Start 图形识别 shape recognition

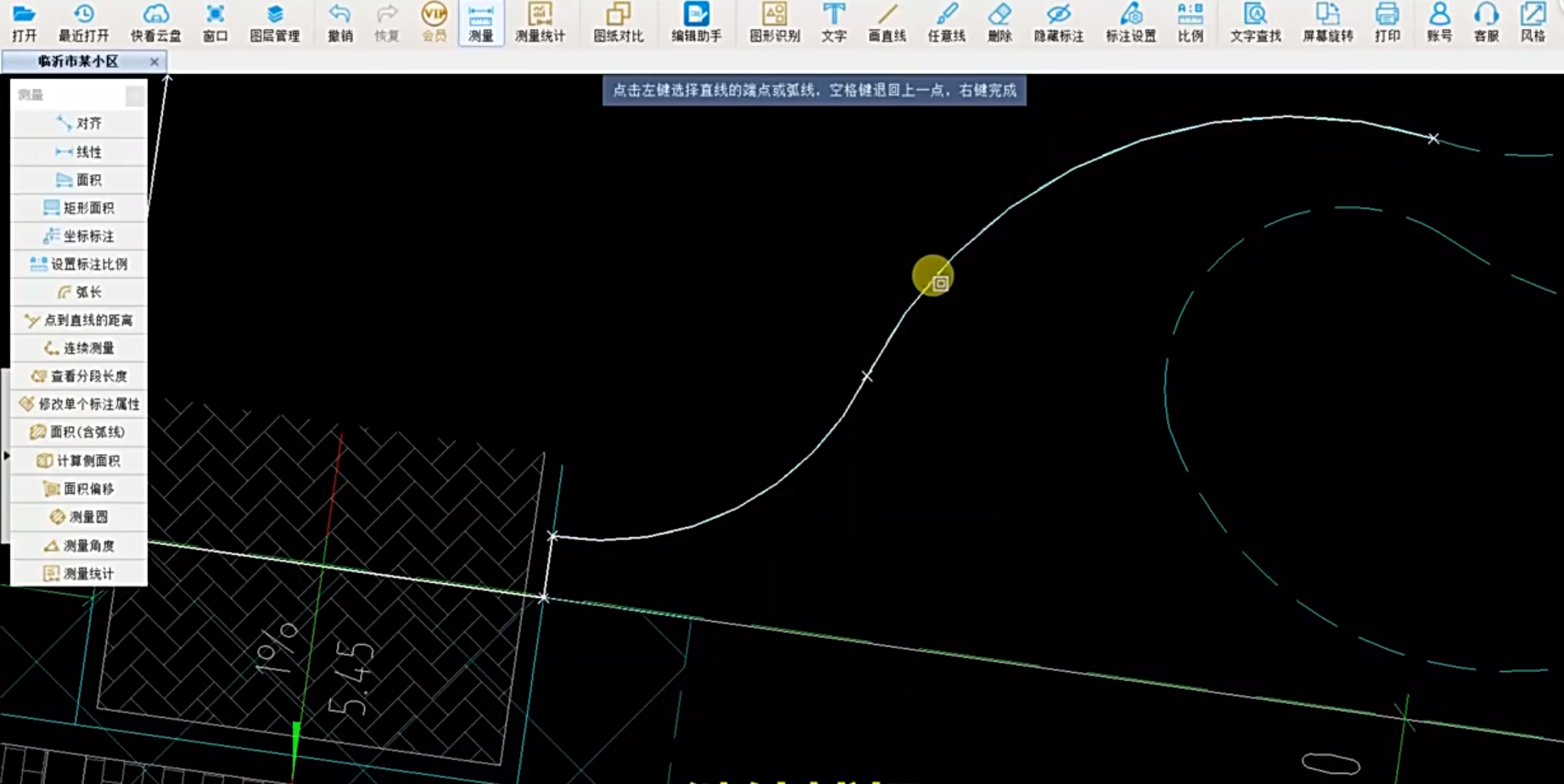[775, 23]
